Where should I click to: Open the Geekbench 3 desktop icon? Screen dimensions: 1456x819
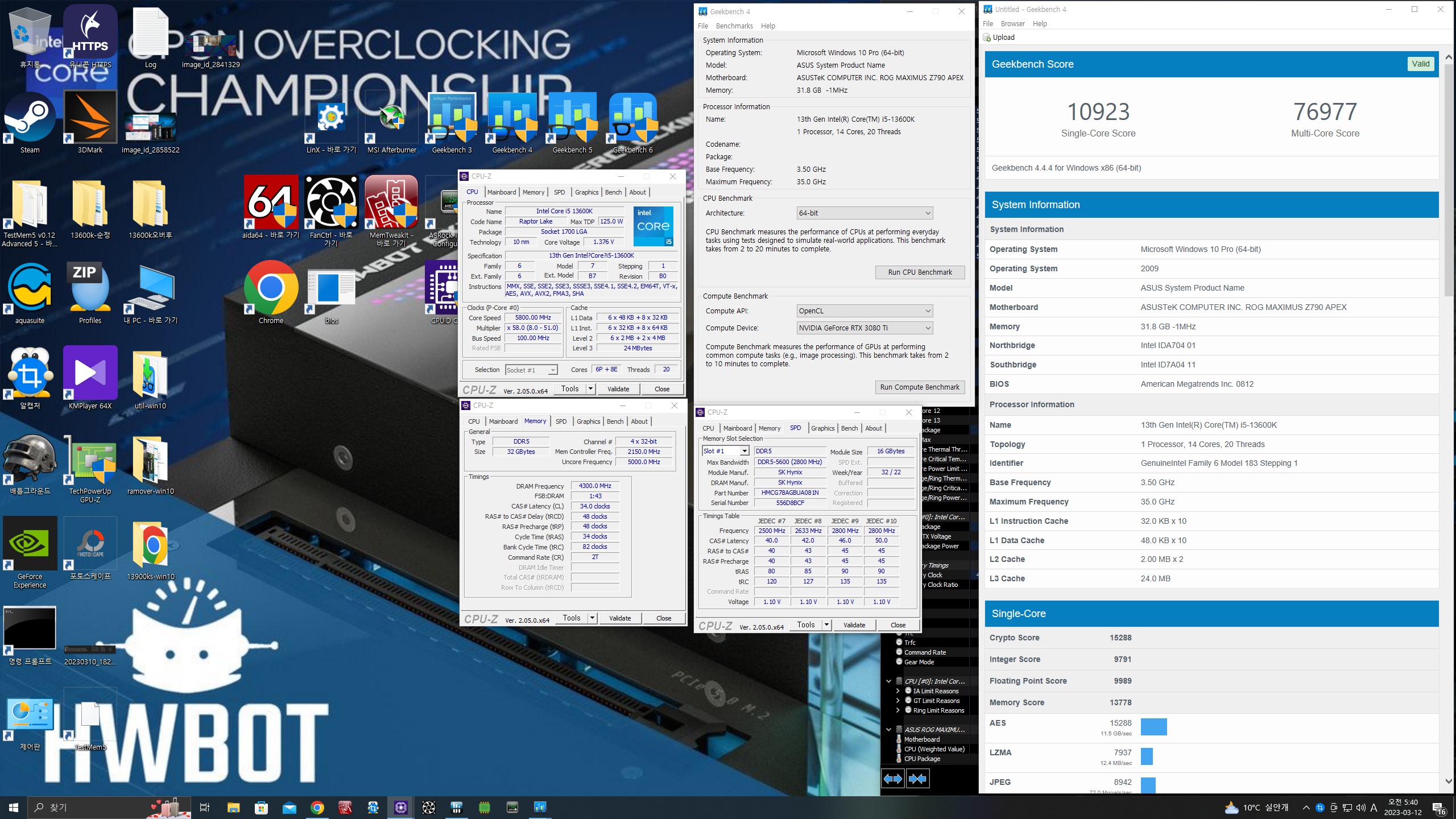(452, 123)
